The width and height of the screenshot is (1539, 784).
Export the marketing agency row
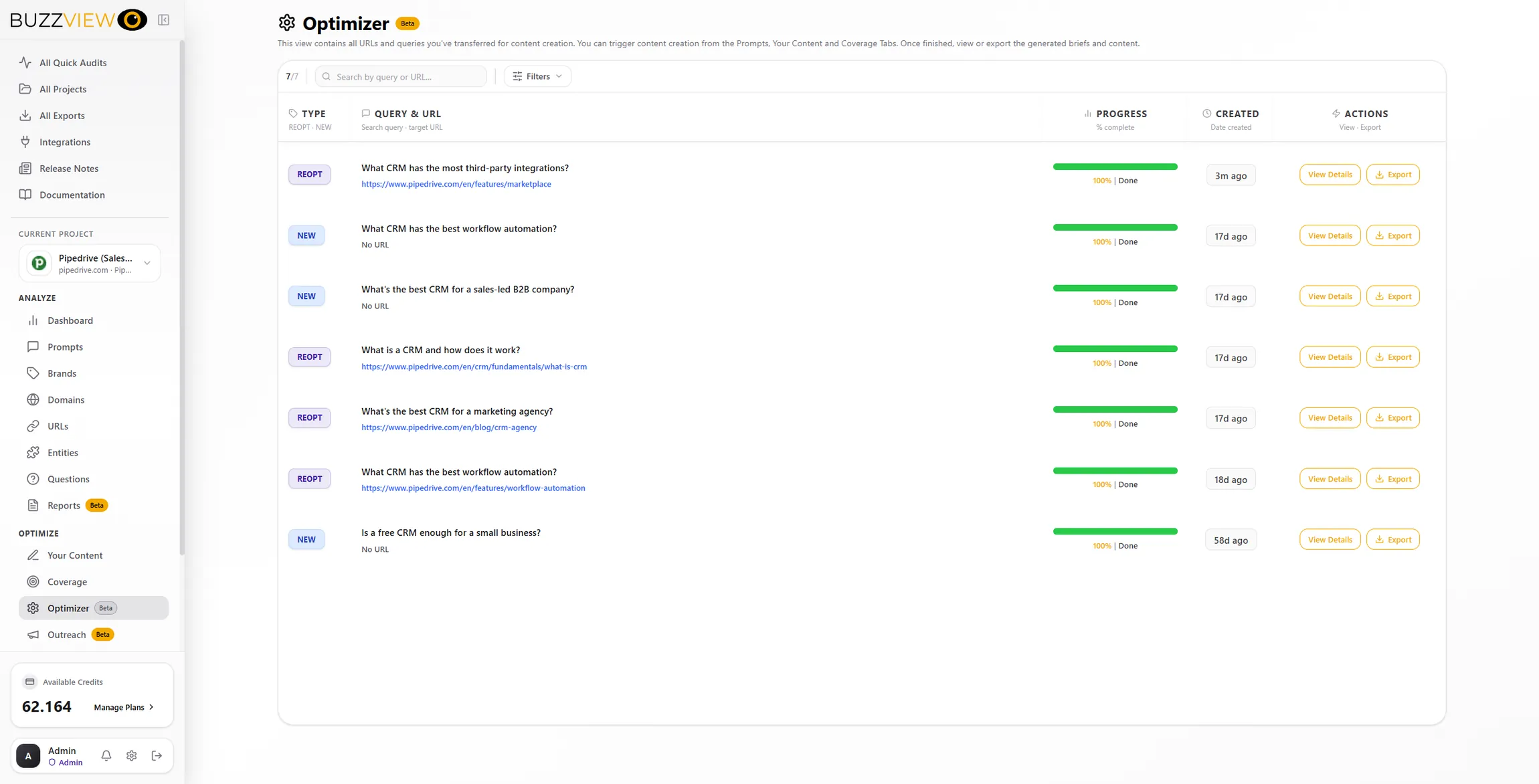click(x=1392, y=418)
